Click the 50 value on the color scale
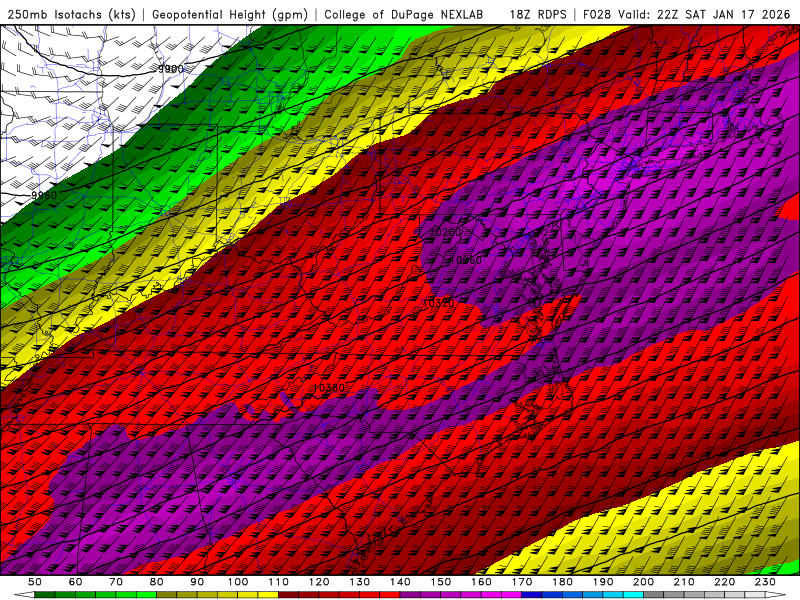This screenshot has width=800, height=600. coord(35,582)
